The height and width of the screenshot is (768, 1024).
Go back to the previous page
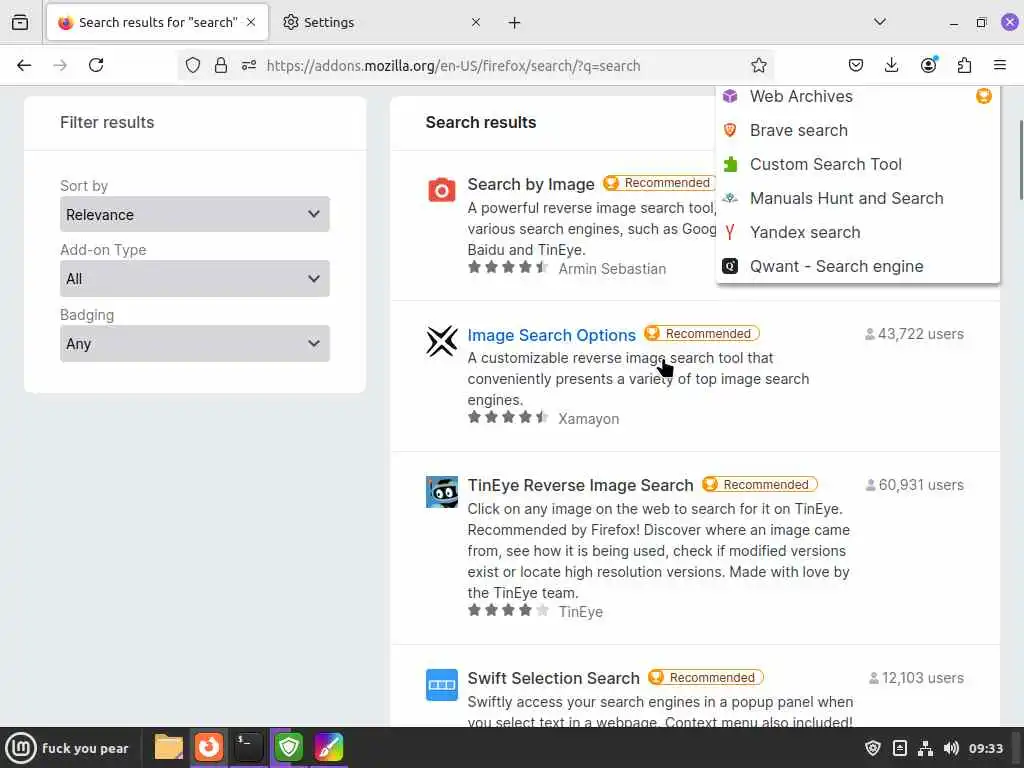24,65
